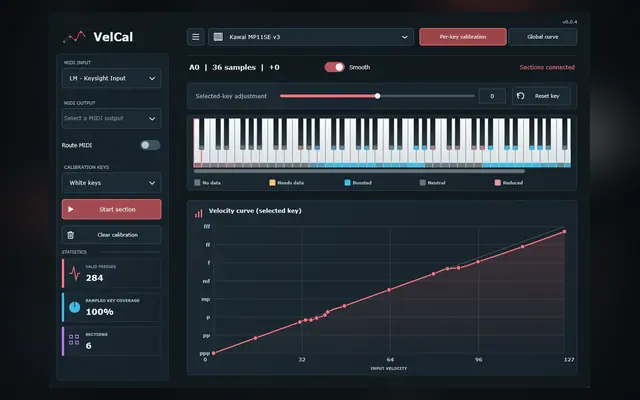Toggle the Smooth switch off

click(x=335, y=67)
